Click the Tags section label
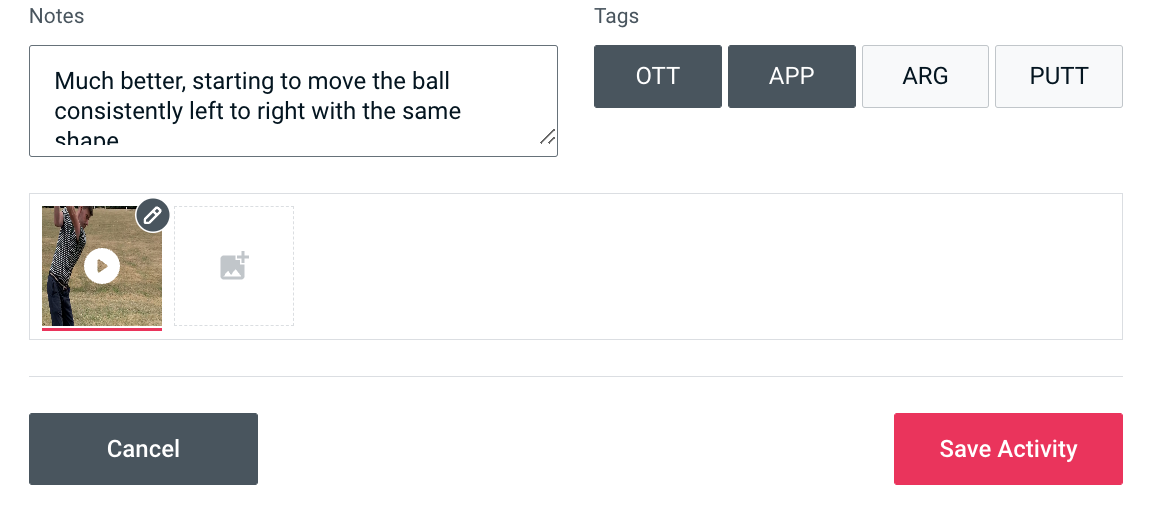 [616, 16]
